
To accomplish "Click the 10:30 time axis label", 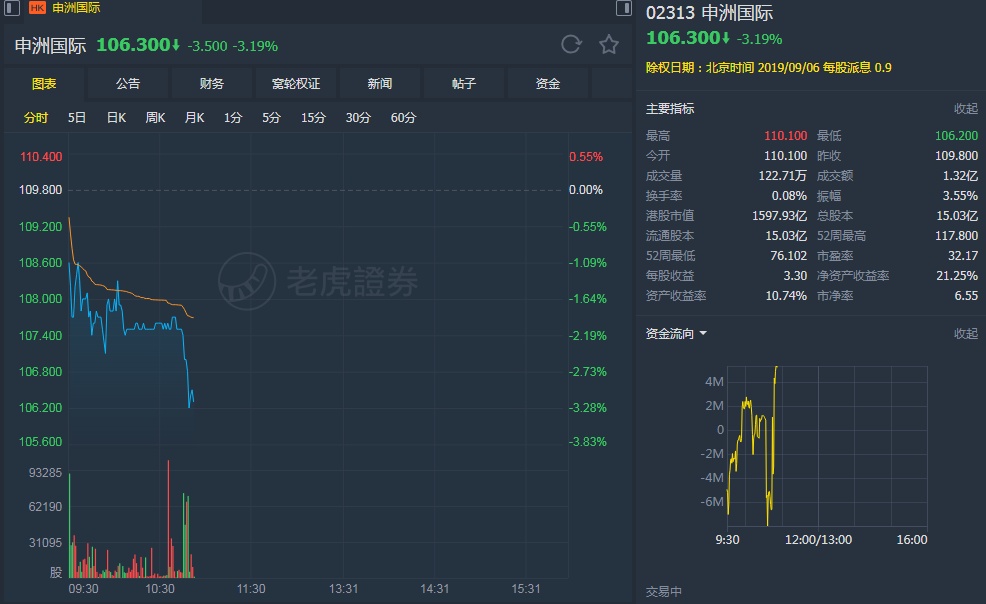I will [x=160, y=589].
